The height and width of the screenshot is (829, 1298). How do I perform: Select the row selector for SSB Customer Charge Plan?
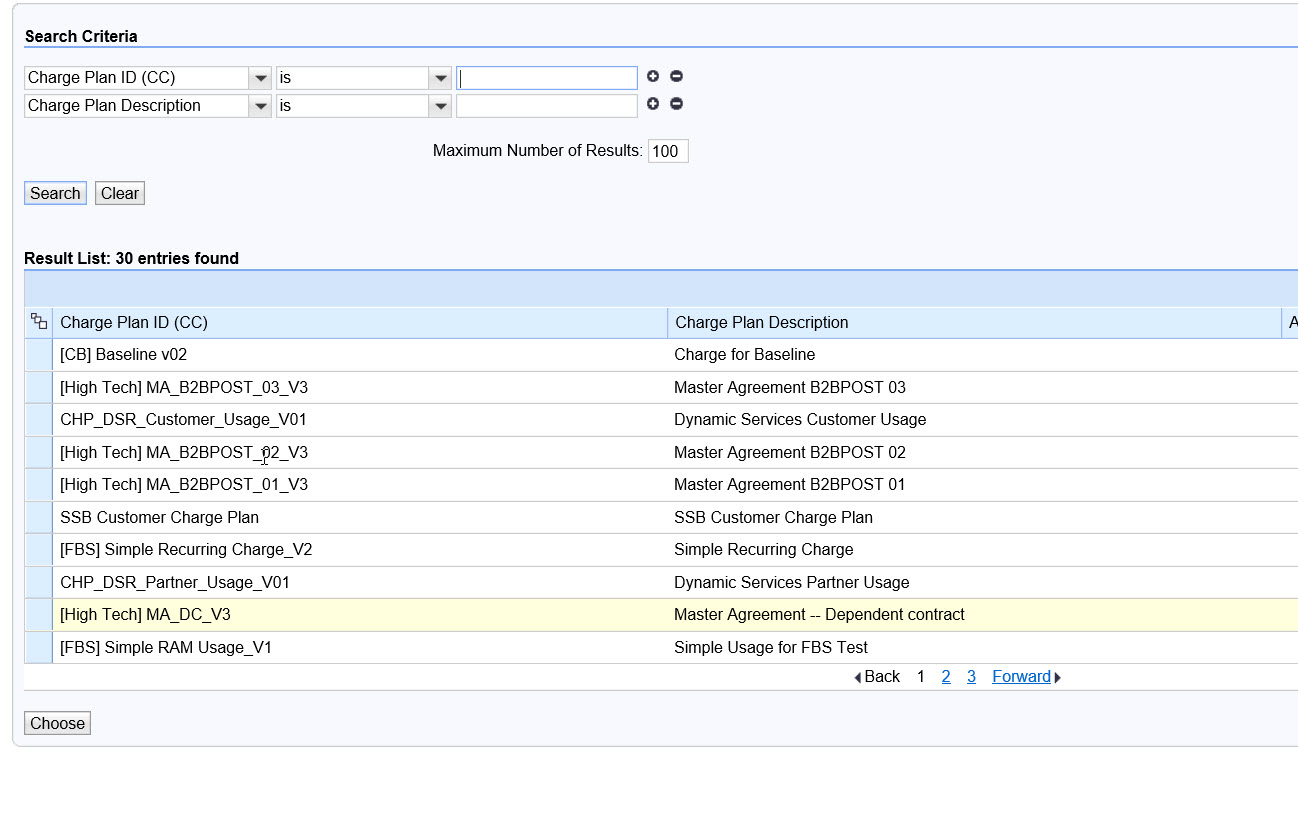[x=39, y=518]
